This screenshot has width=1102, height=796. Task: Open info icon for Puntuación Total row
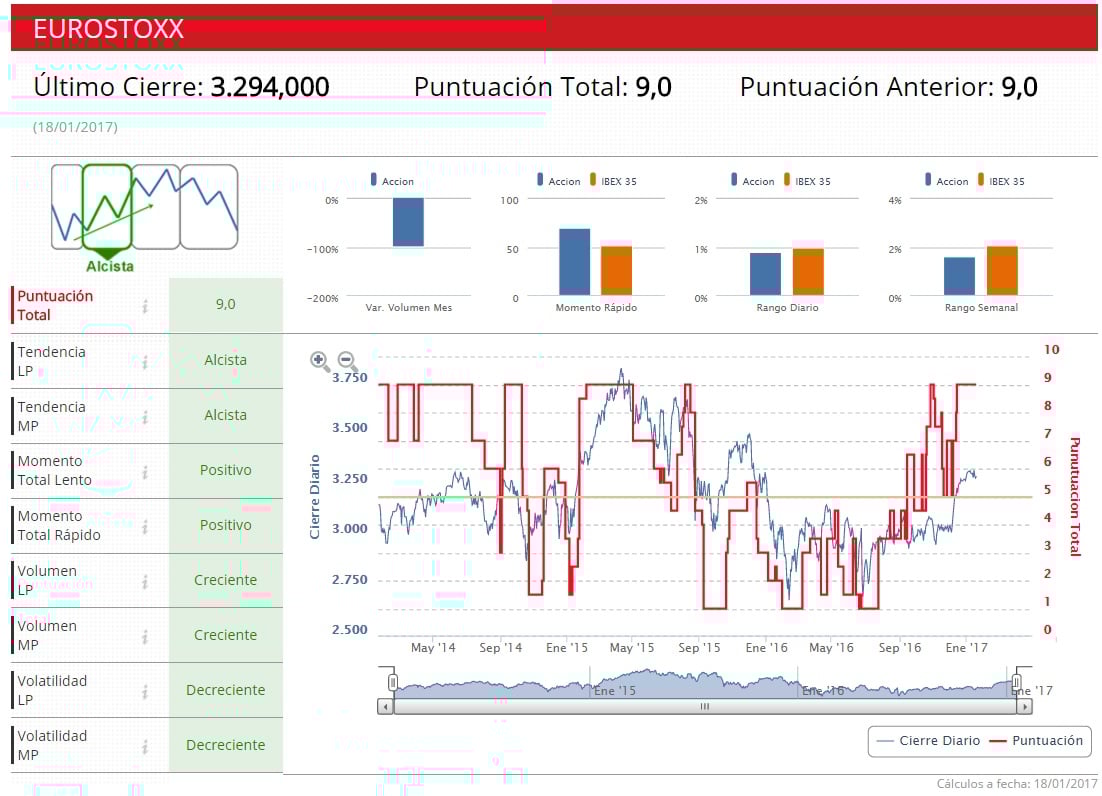tap(145, 306)
